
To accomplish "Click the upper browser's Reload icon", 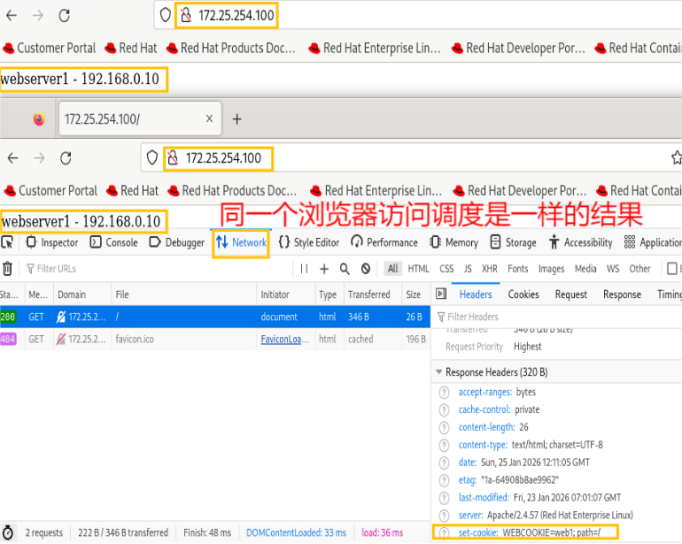I will point(64,16).
